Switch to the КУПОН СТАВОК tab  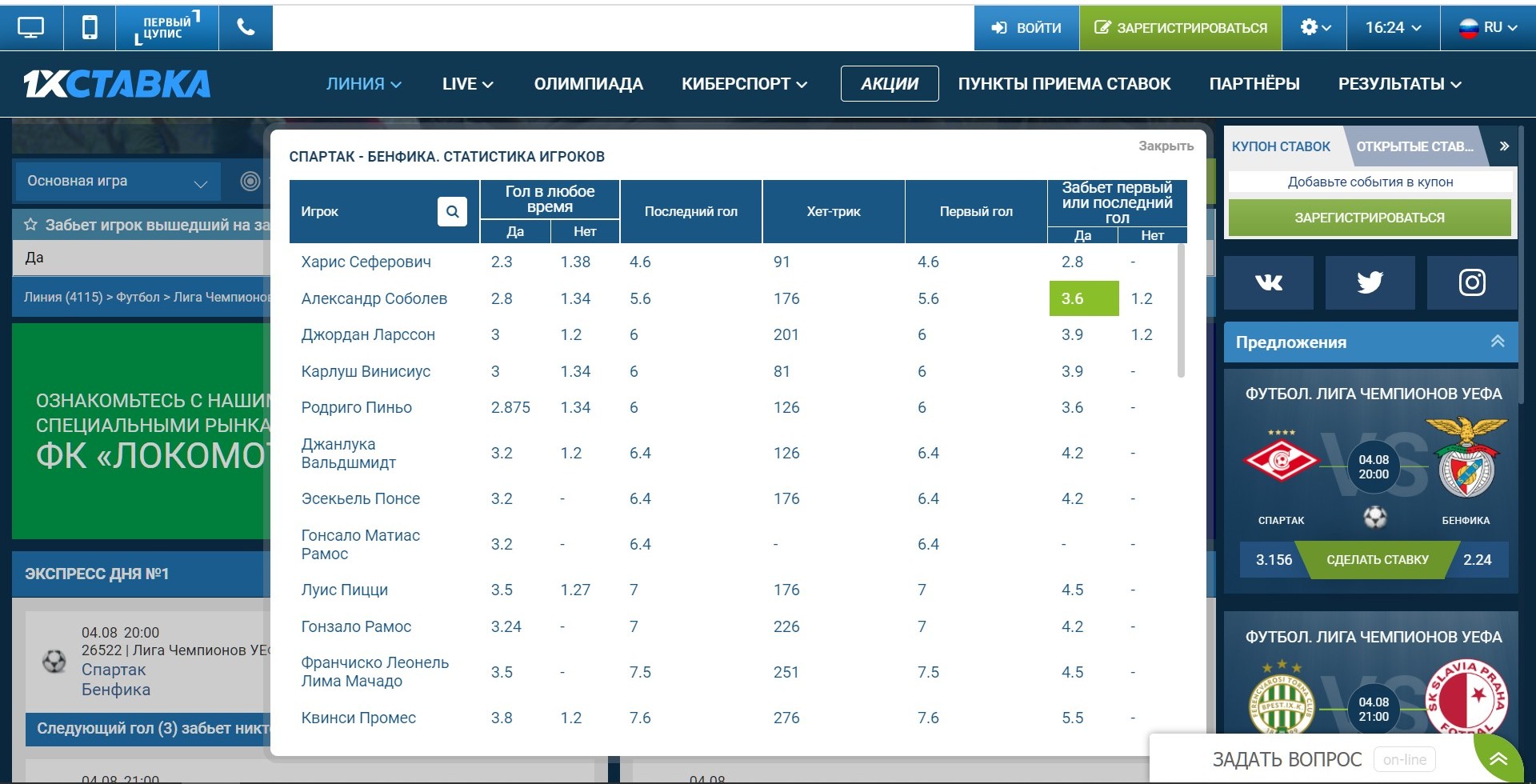pyautogui.click(x=1281, y=146)
